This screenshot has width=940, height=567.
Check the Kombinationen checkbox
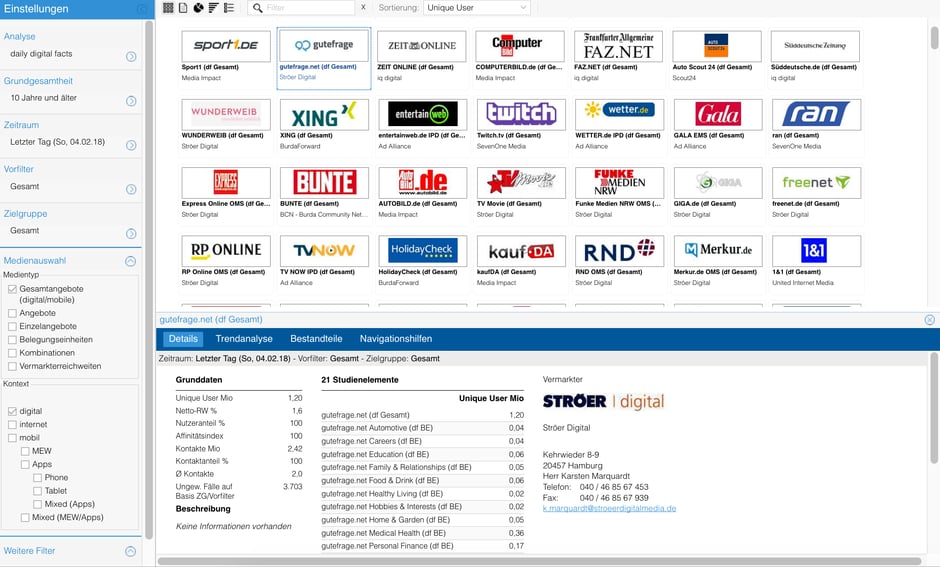(12, 352)
